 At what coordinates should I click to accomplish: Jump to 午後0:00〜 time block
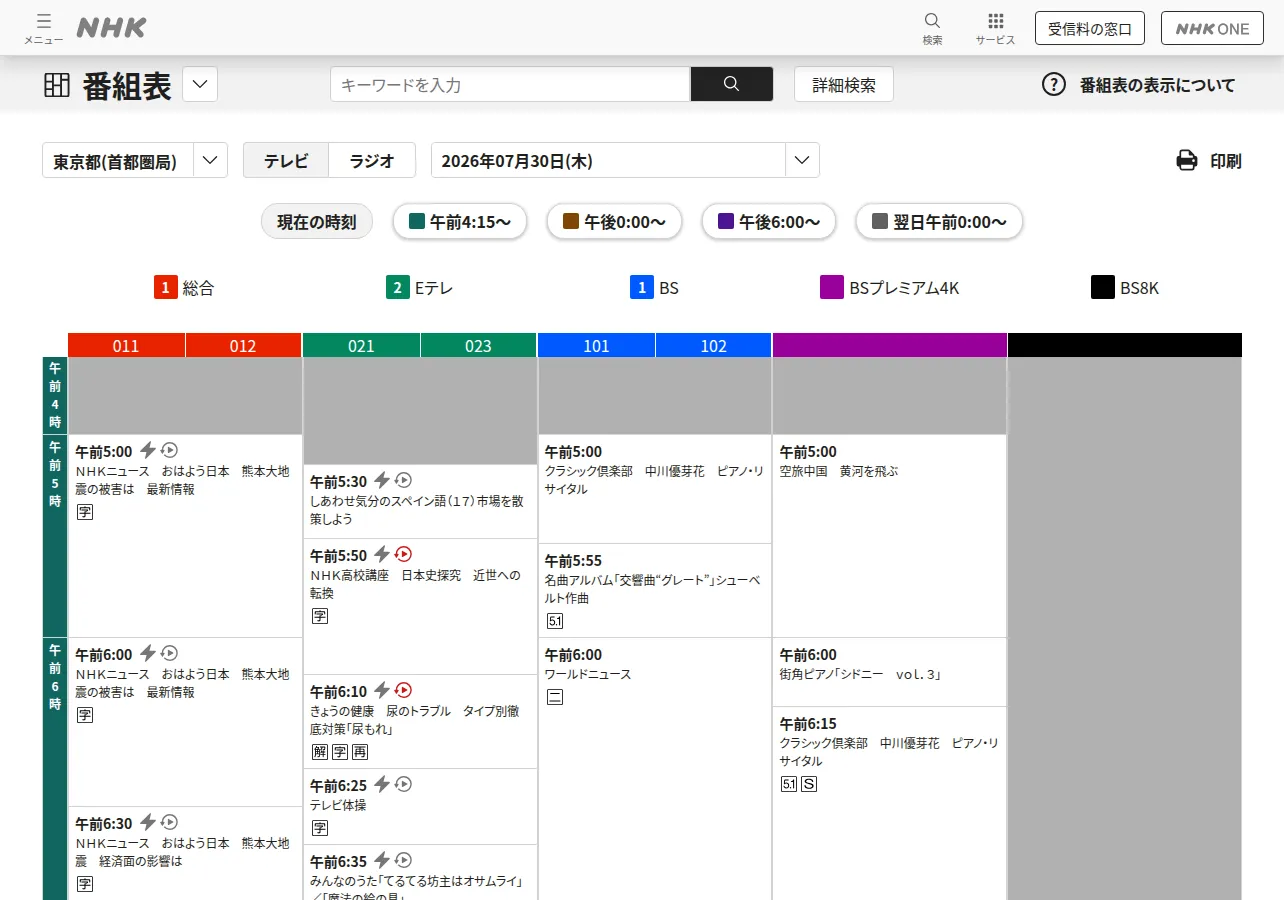(614, 222)
